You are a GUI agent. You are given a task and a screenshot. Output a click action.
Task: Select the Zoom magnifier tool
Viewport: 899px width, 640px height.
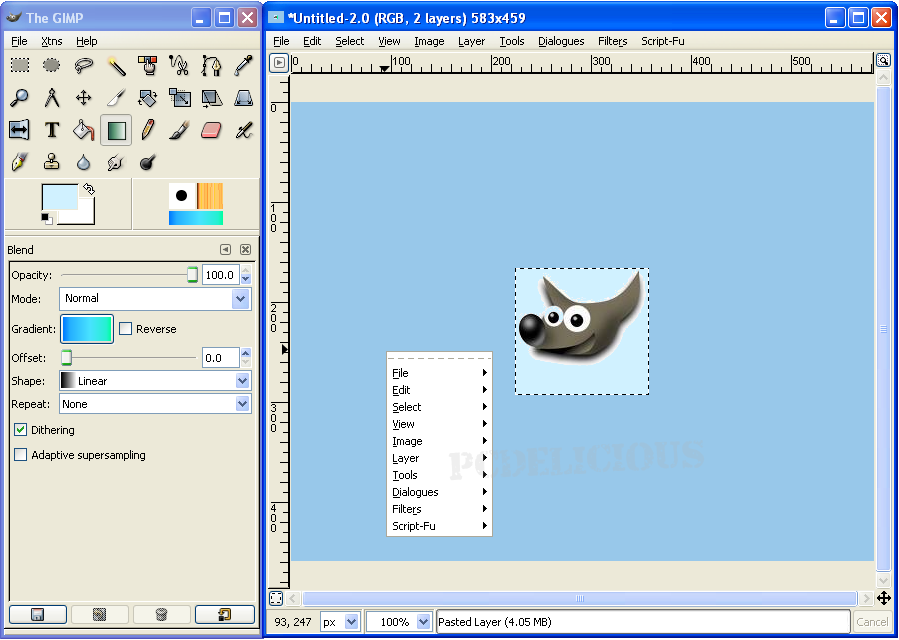[20, 97]
